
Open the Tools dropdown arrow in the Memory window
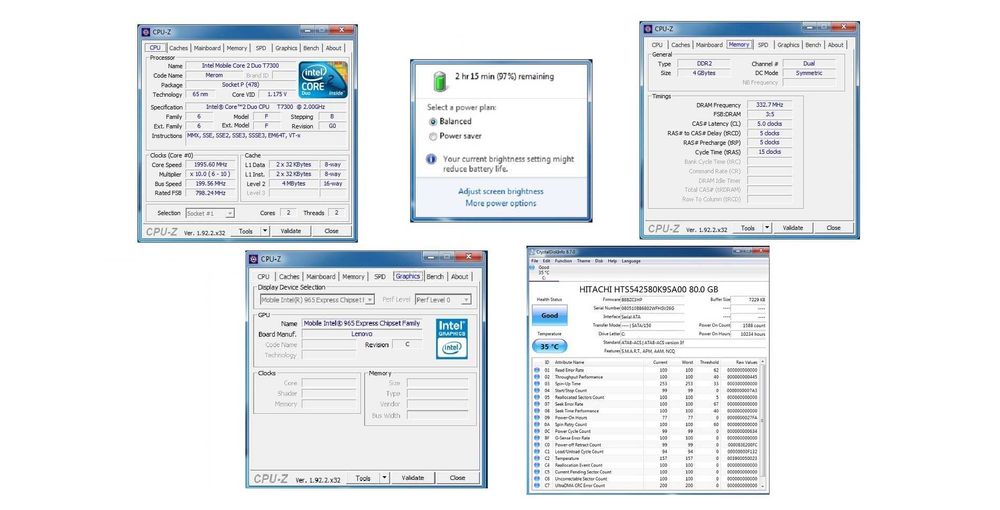(x=767, y=228)
